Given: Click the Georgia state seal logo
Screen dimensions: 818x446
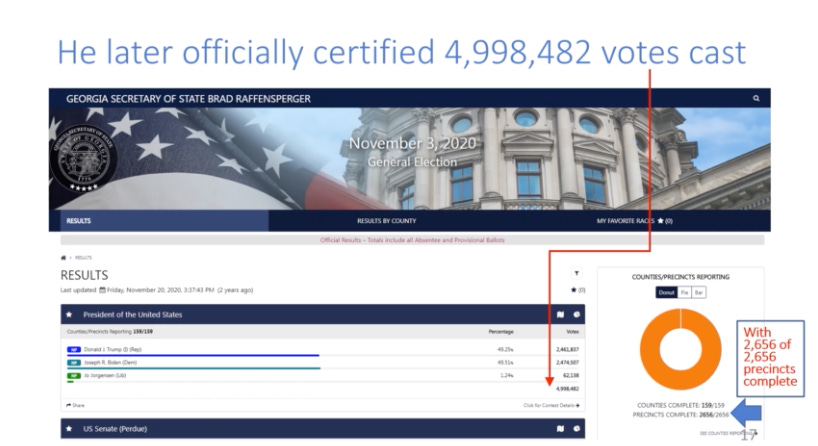Looking at the screenshot, I should pos(83,158).
